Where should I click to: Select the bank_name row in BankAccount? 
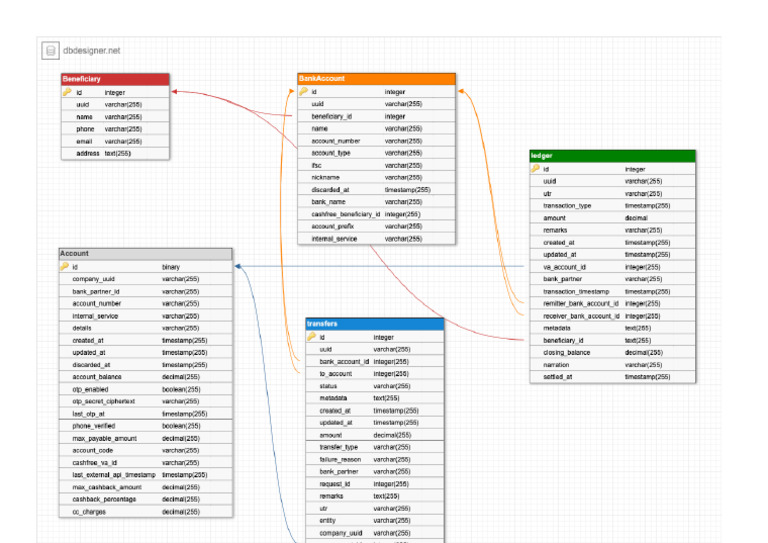pyautogui.click(x=376, y=202)
